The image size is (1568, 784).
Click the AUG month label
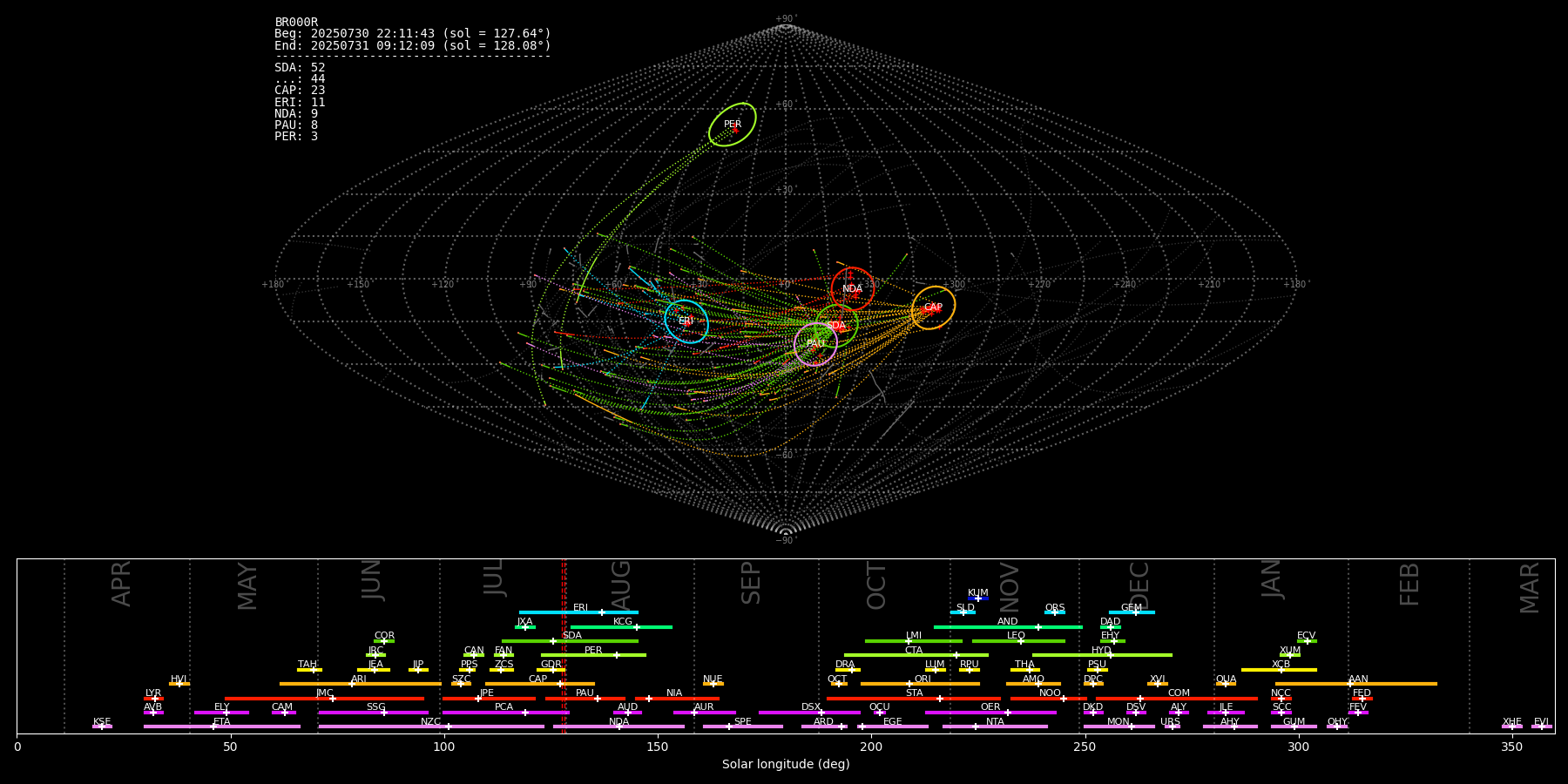621,585
